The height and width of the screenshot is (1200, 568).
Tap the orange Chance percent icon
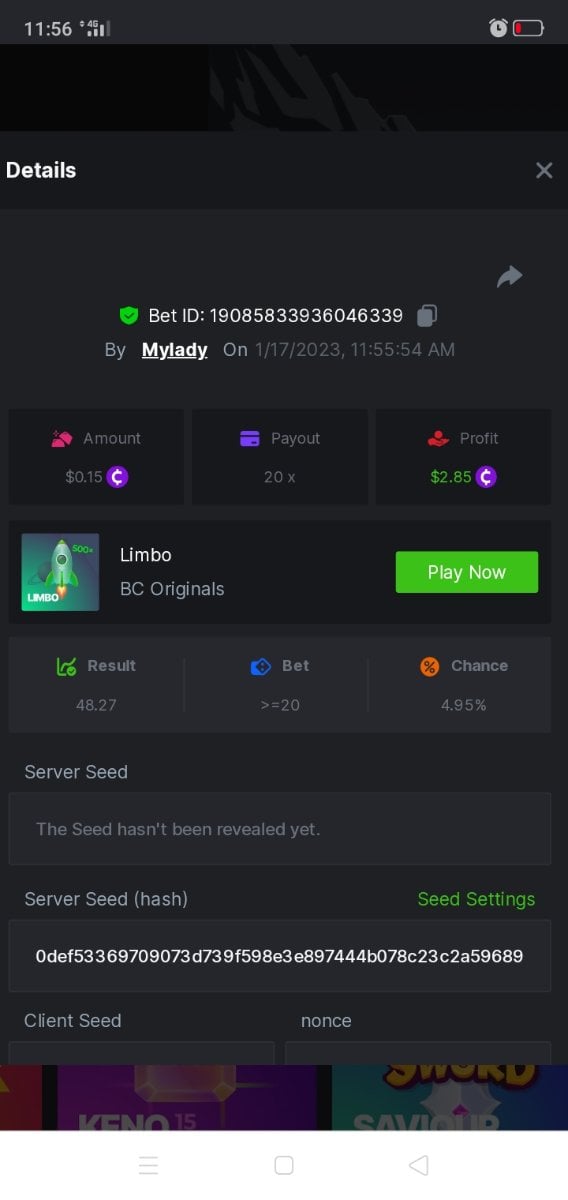pos(429,666)
